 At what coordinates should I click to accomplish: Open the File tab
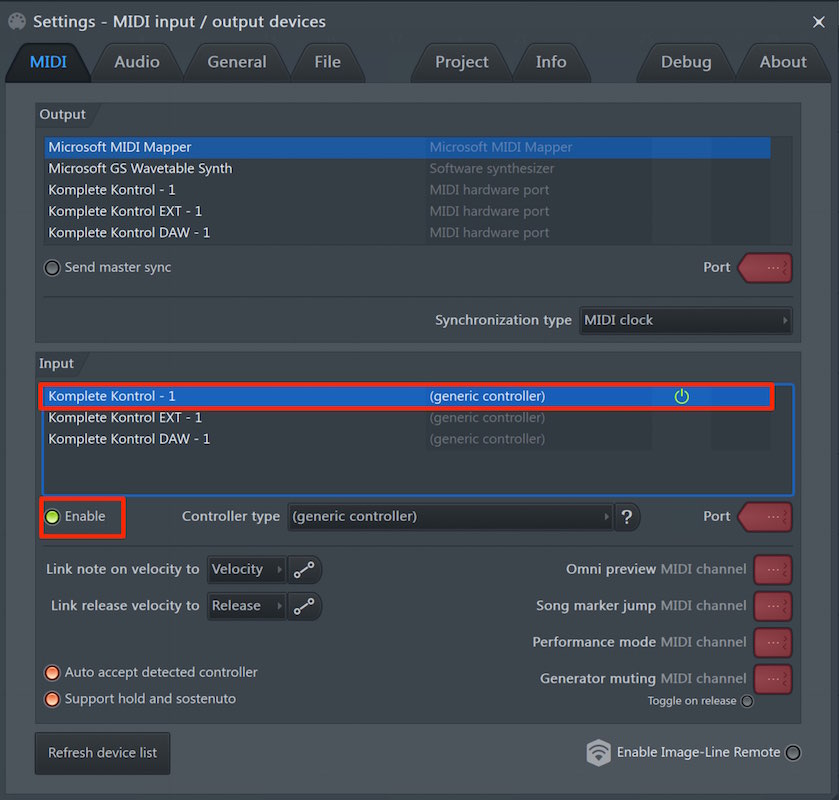[327, 62]
